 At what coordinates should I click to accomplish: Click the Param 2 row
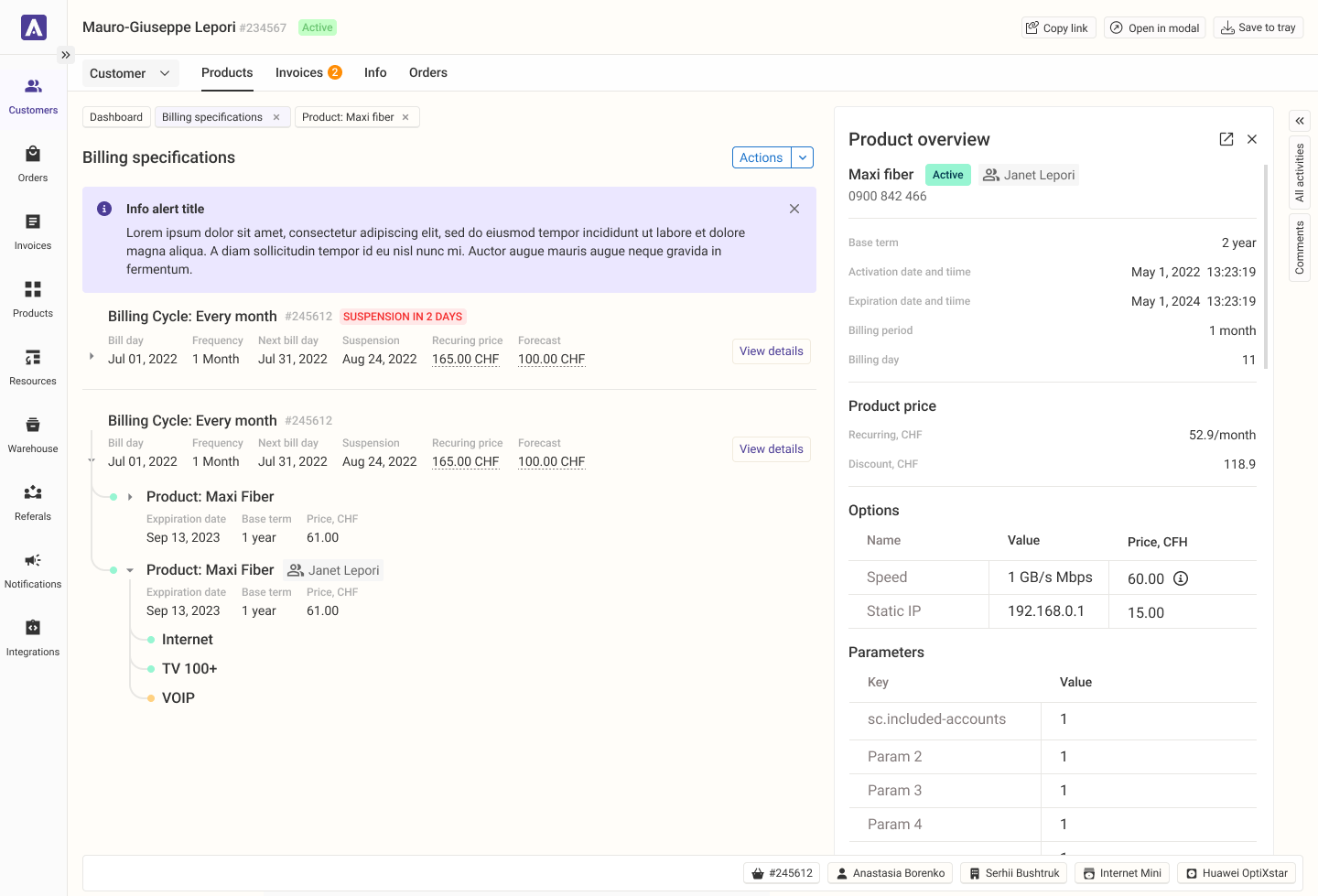(1053, 757)
